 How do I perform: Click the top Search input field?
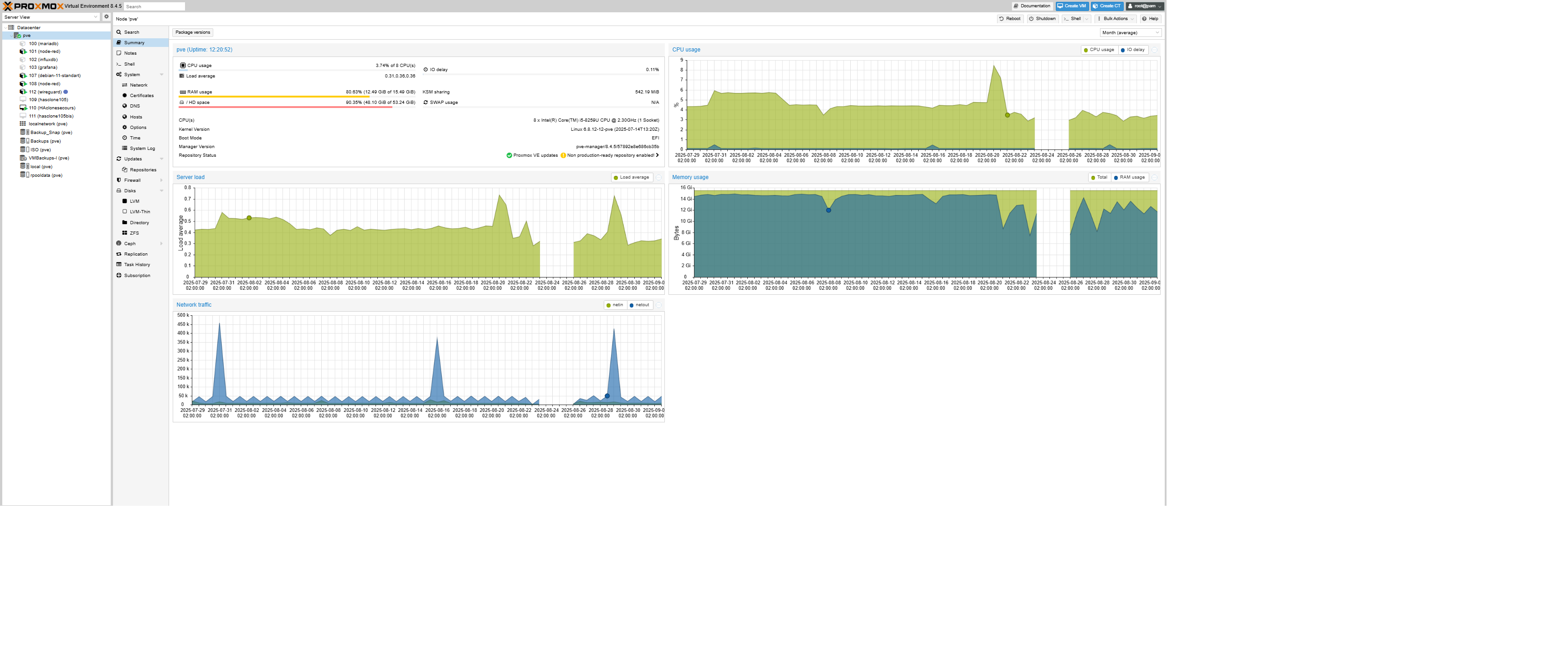pos(154,7)
